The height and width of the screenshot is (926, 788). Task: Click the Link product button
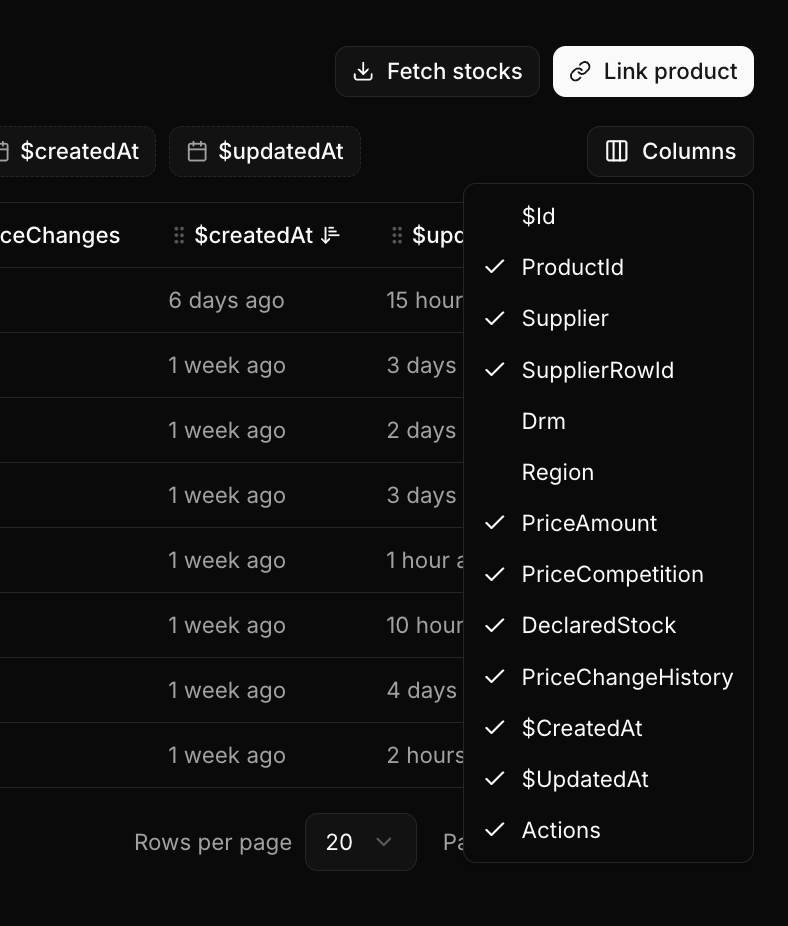[653, 71]
